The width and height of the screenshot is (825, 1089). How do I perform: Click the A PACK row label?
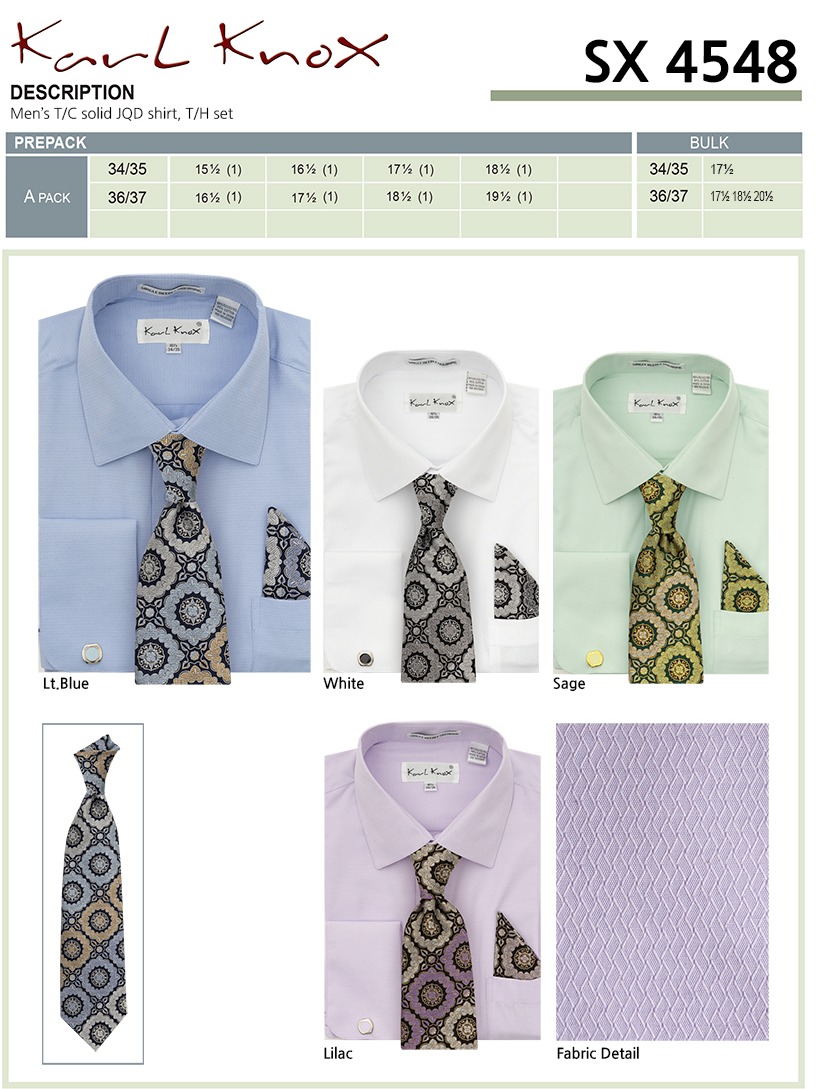[47, 197]
